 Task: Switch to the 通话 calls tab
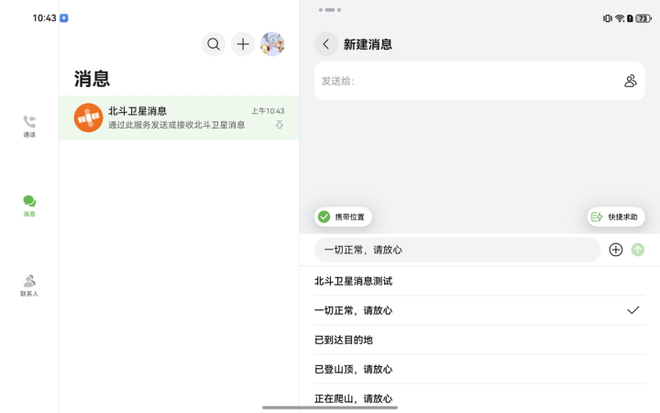click(29, 126)
